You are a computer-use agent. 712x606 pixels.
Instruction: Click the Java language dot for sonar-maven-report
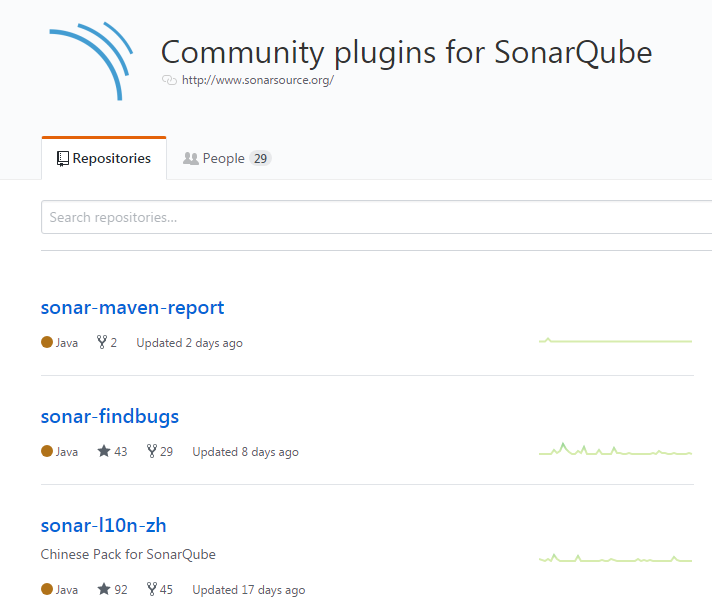(x=47, y=342)
